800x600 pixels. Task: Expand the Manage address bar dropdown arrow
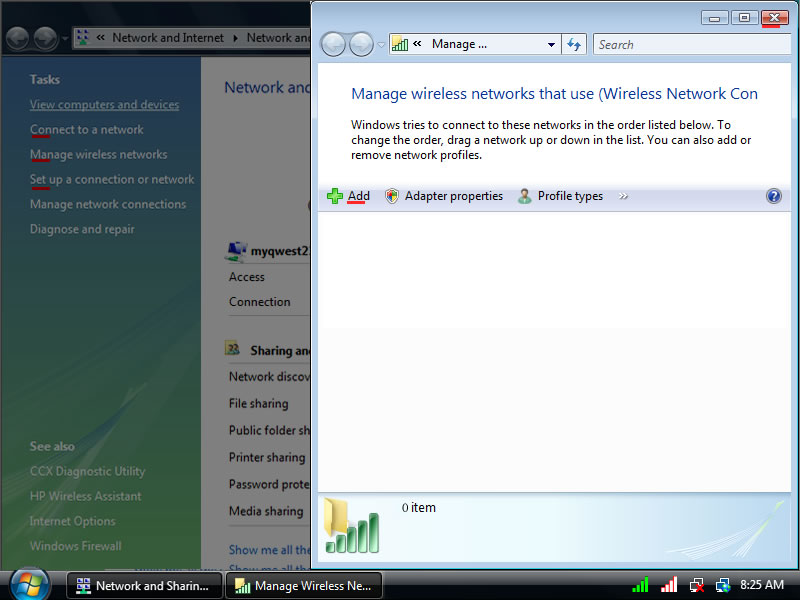pyautogui.click(x=551, y=45)
